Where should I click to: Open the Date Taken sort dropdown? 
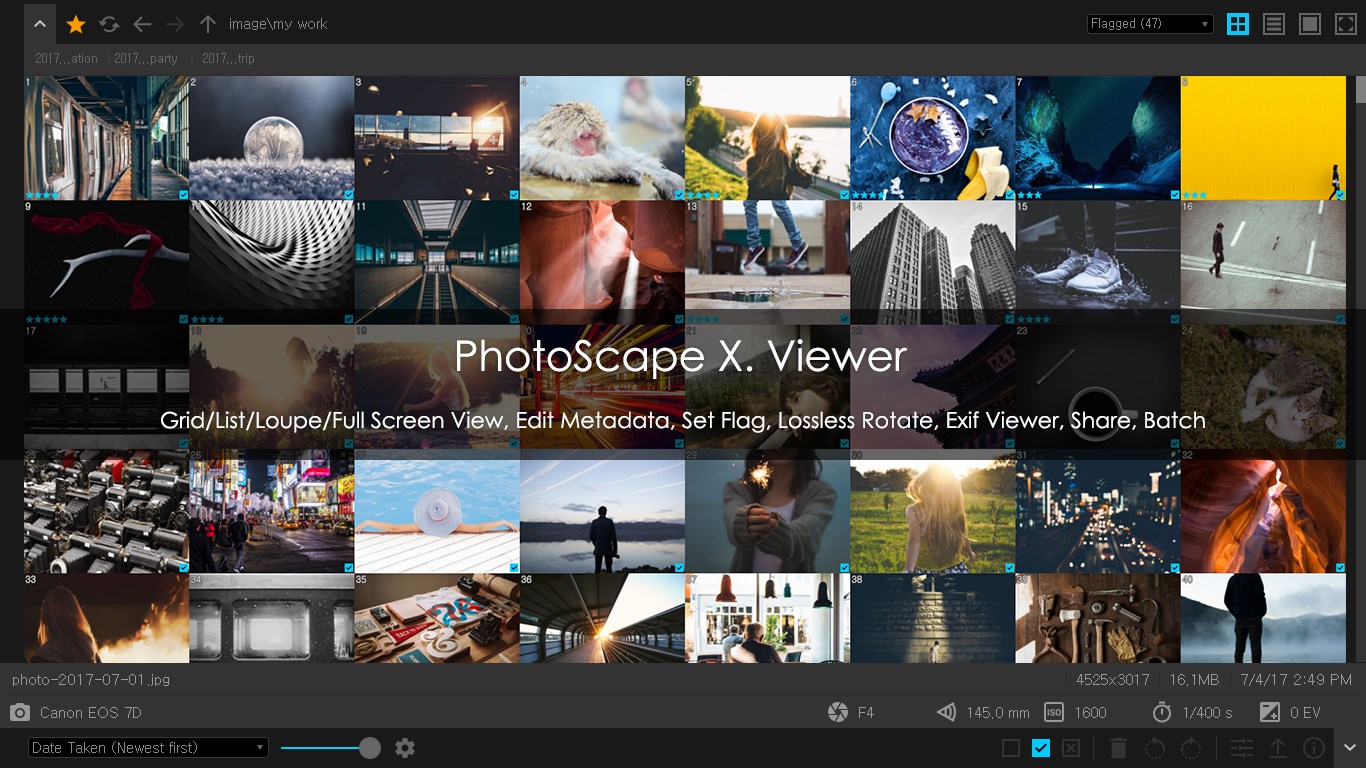(147, 747)
